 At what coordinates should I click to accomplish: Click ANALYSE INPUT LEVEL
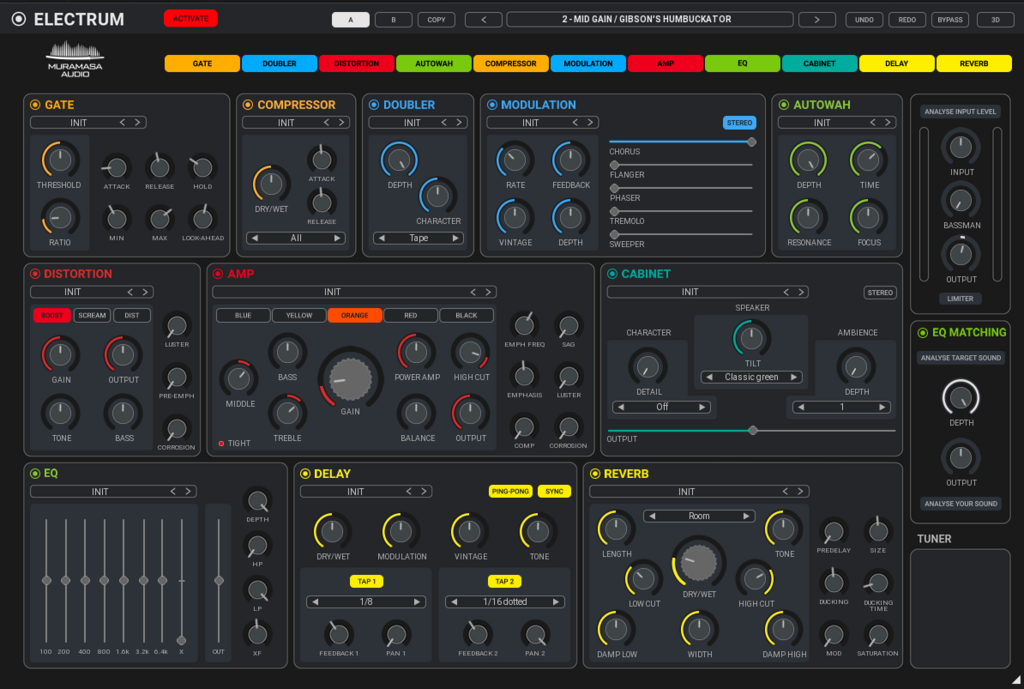pyautogui.click(x=960, y=112)
